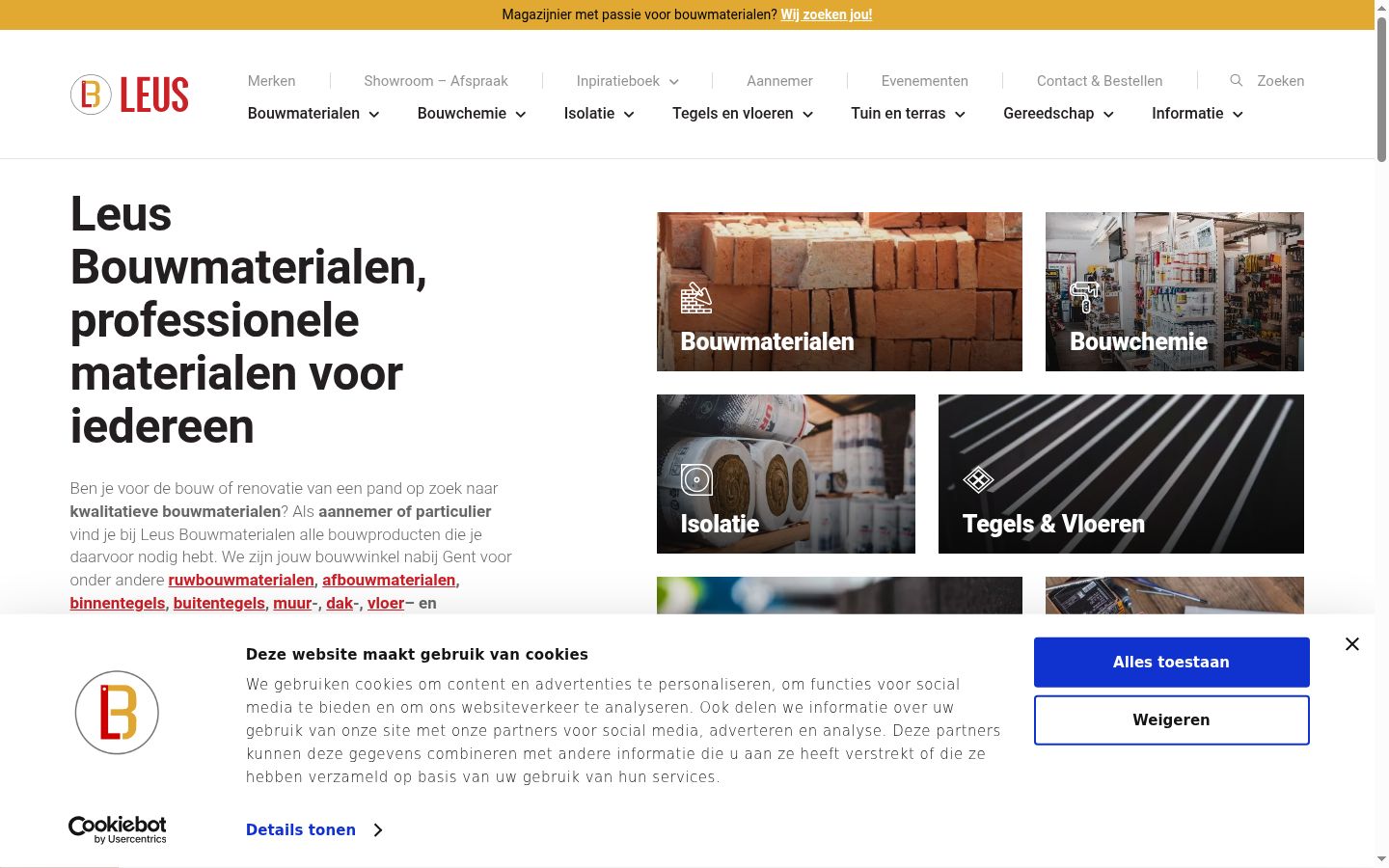Screen dimensions: 1389x868
Task: Open the Evenementen menu item
Action: click(925, 81)
